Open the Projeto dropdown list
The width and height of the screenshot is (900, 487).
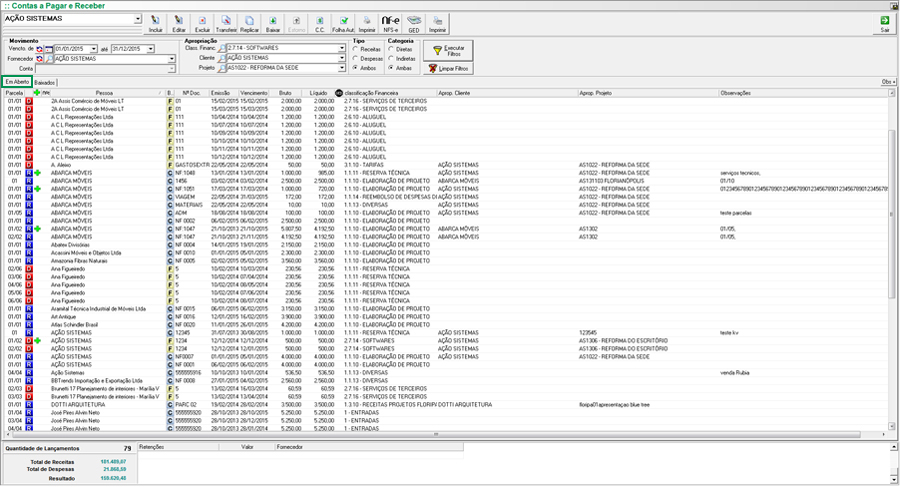pyautogui.click(x=343, y=68)
